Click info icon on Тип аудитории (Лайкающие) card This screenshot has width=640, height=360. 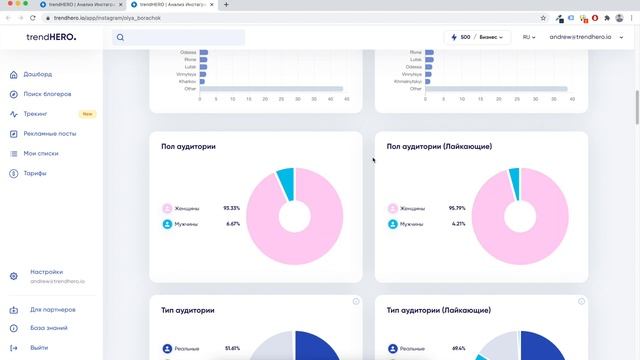coord(581,301)
